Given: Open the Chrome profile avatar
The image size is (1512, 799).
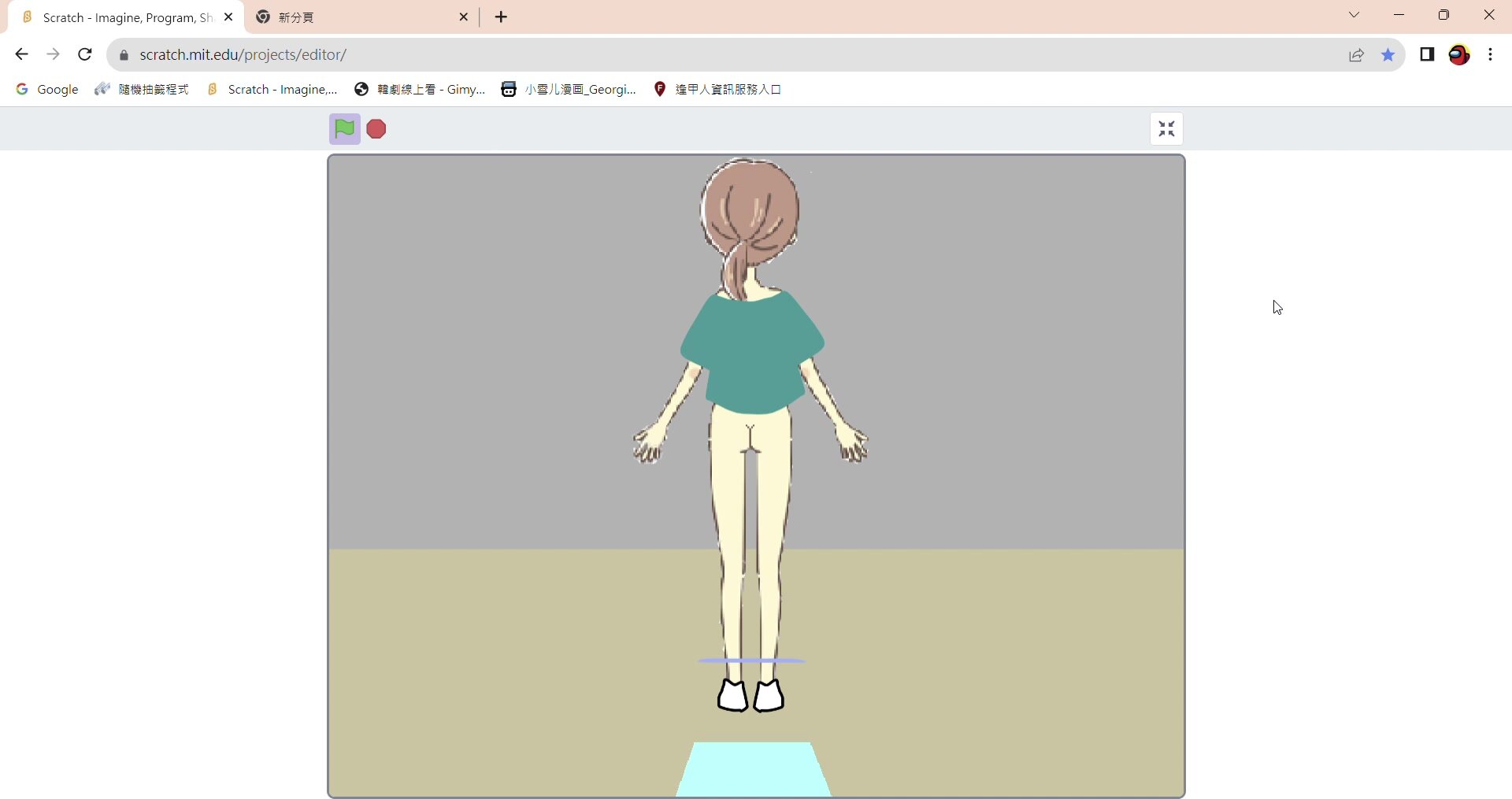Looking at the screenshot, I should tap(1459, 54).
